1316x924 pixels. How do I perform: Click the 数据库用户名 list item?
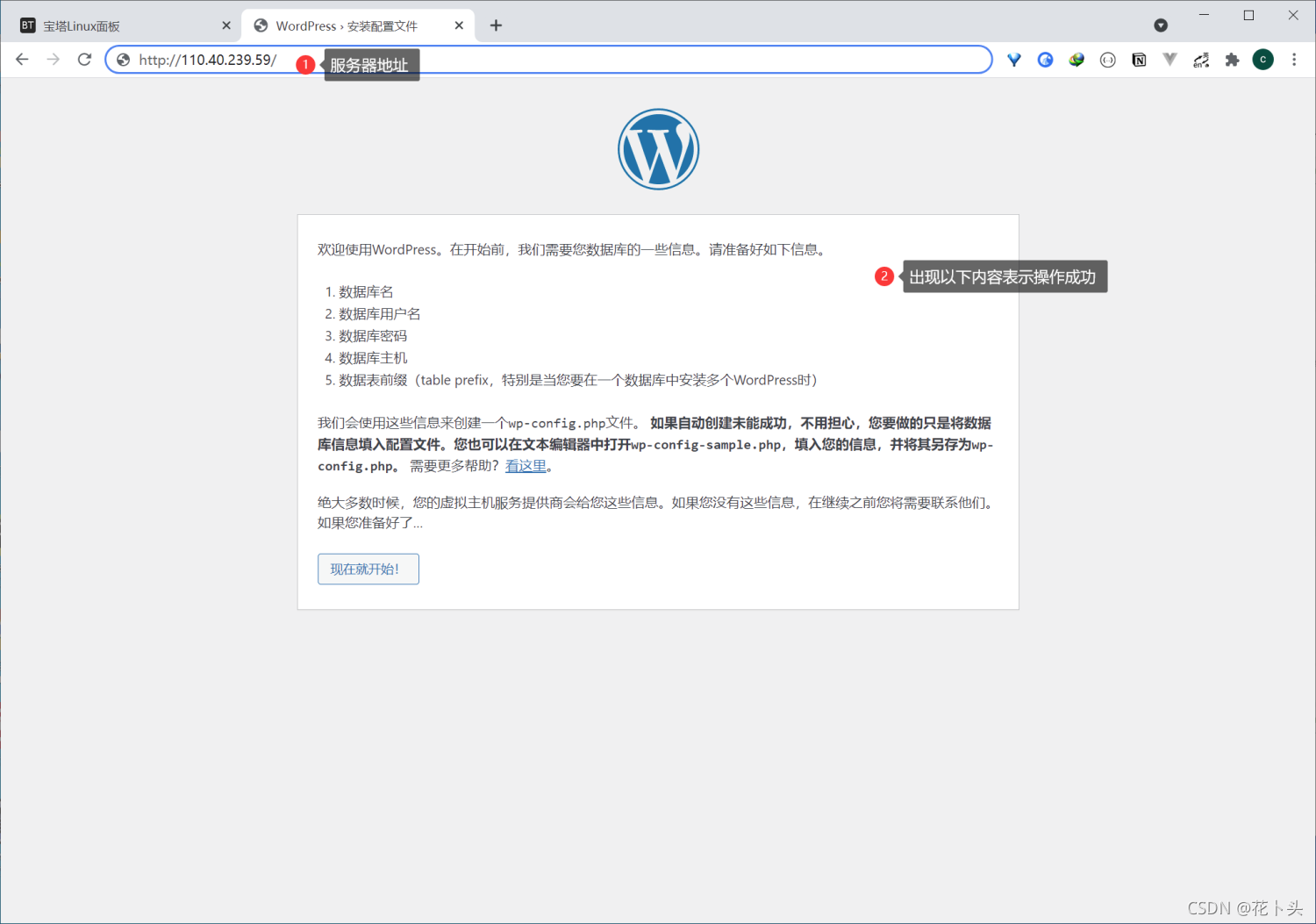click(380, 313)
